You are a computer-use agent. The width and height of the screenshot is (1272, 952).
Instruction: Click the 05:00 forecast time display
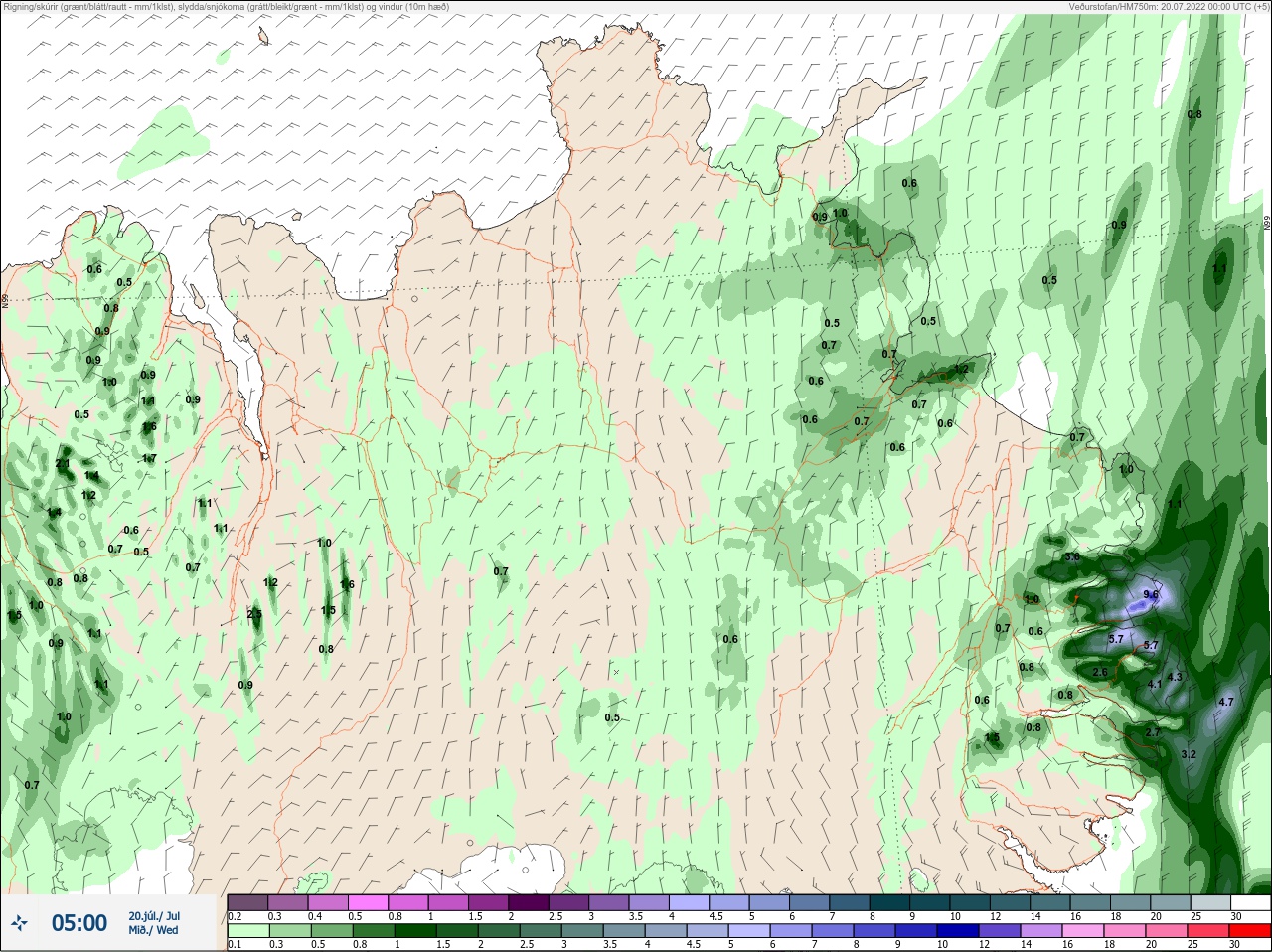79,923
